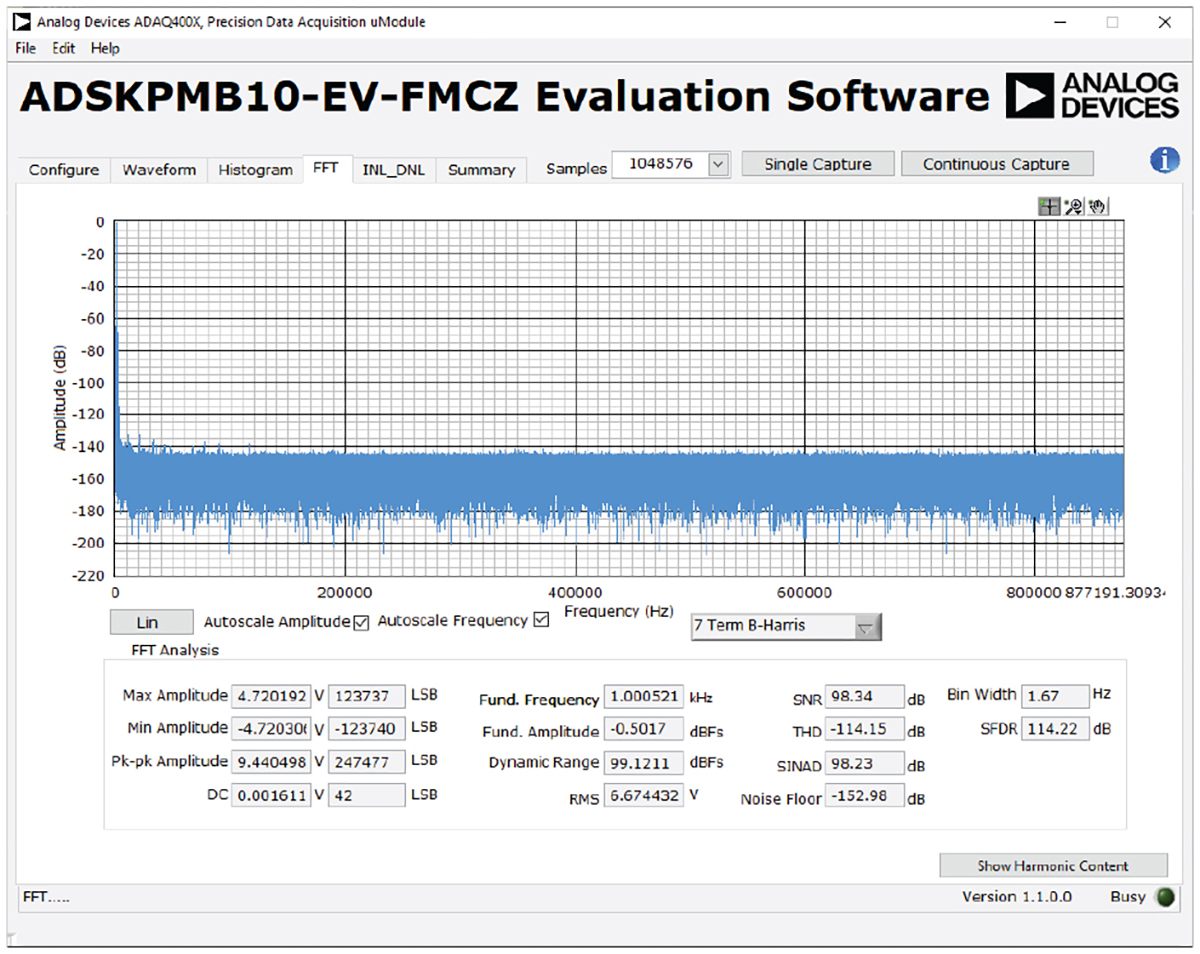Open the 7 Term B-Harris window dropdown
Screen dimensions: 1200x954
[x=867, y=627]
